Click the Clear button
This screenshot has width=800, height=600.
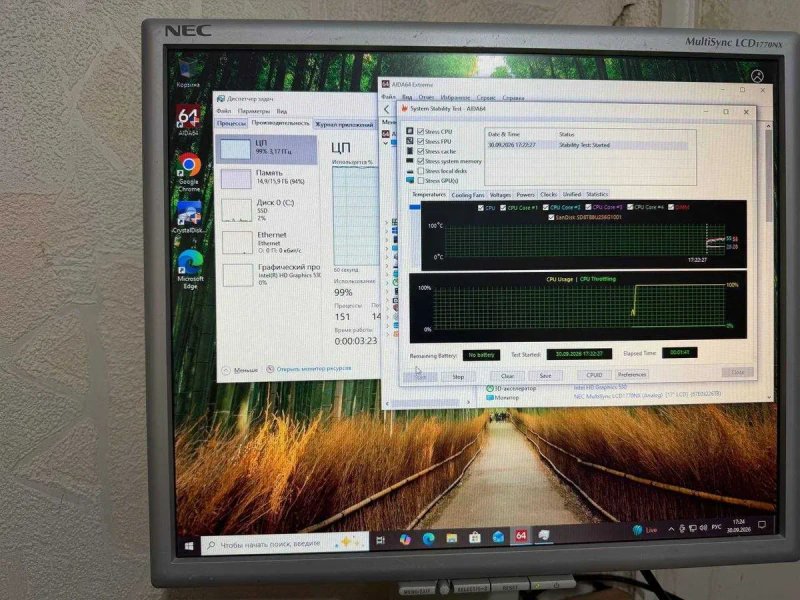[x=507, y=376]
